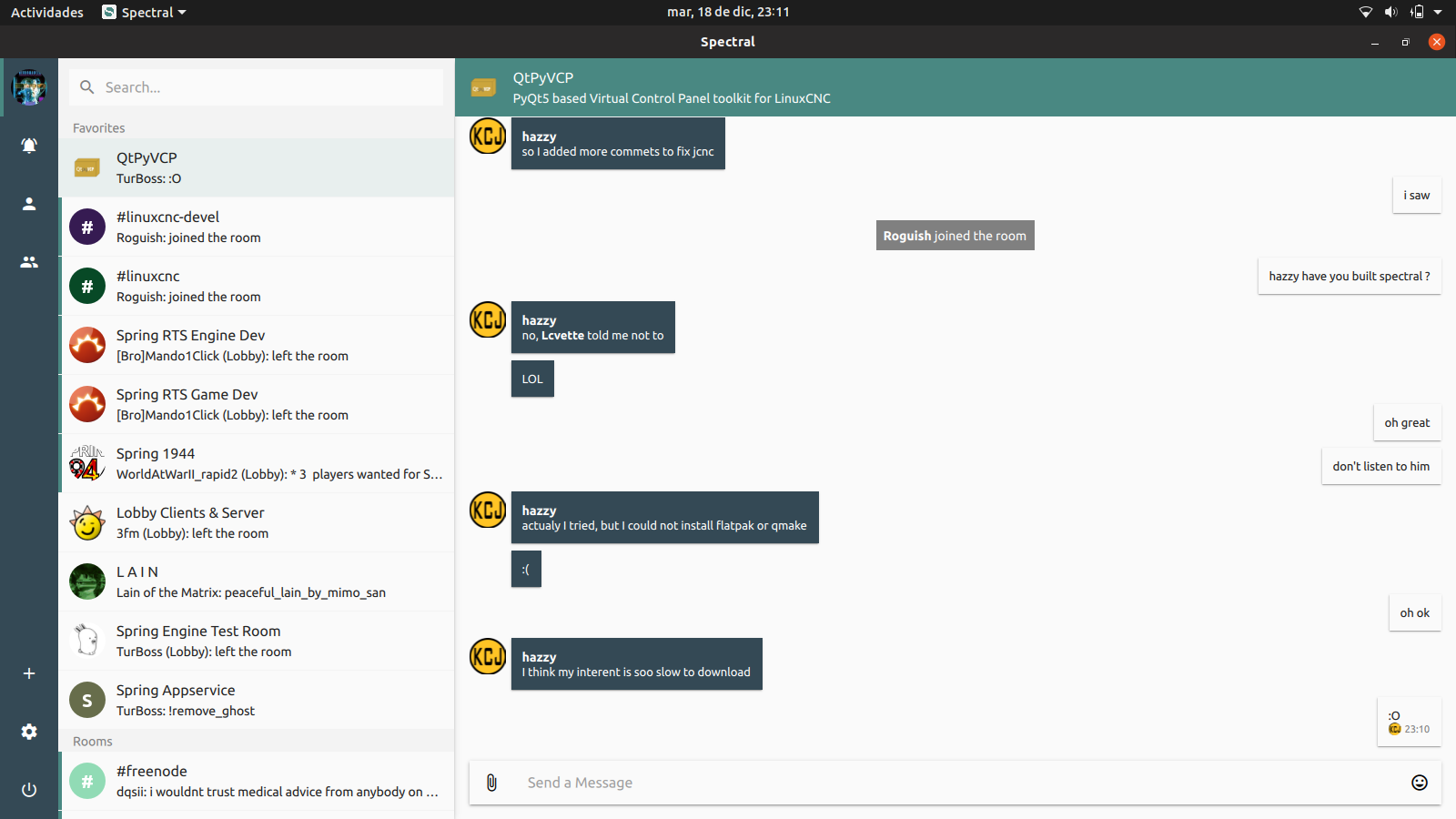Open the system volume indicator
Image resolution: width=1456 pixels, height=819 pixels.
pyautogui.click(x=1391, y=12)
